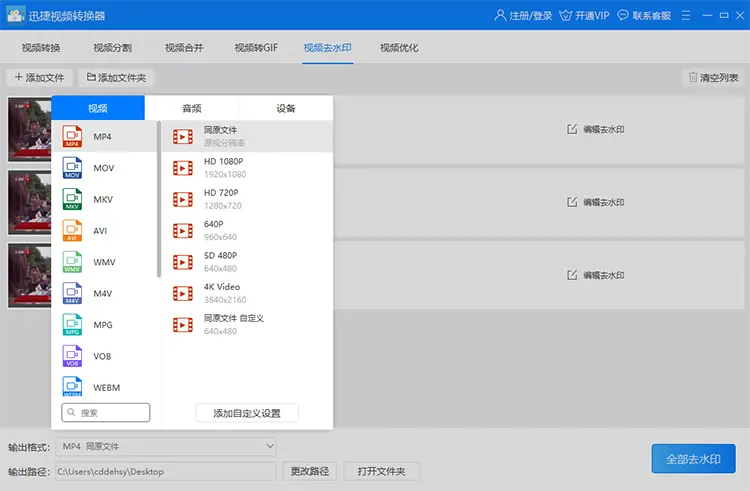The image size is (750, 491).
Task: Choose the 640P preset film icon
Action: pyautogui.click(x=183, y=231)
